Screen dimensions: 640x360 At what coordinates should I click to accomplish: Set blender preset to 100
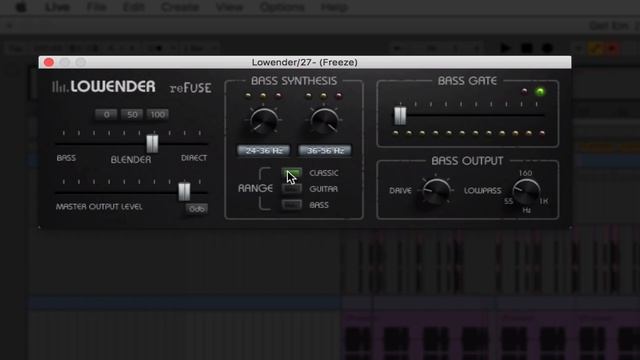pyautogui.click(x=158, y=114)
